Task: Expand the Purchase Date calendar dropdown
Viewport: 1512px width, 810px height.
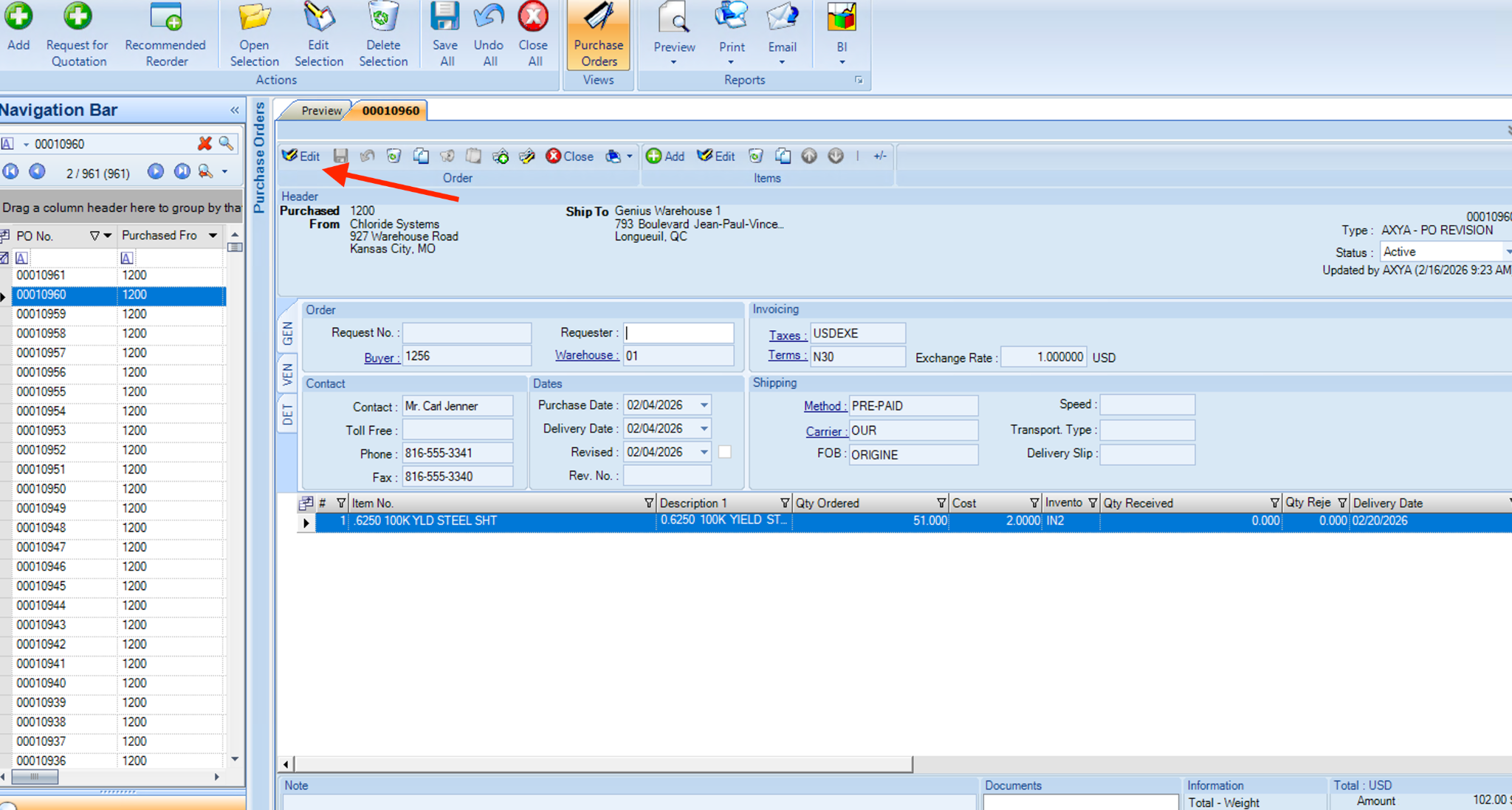Action: pyautogui.click(x=704, y=405)
